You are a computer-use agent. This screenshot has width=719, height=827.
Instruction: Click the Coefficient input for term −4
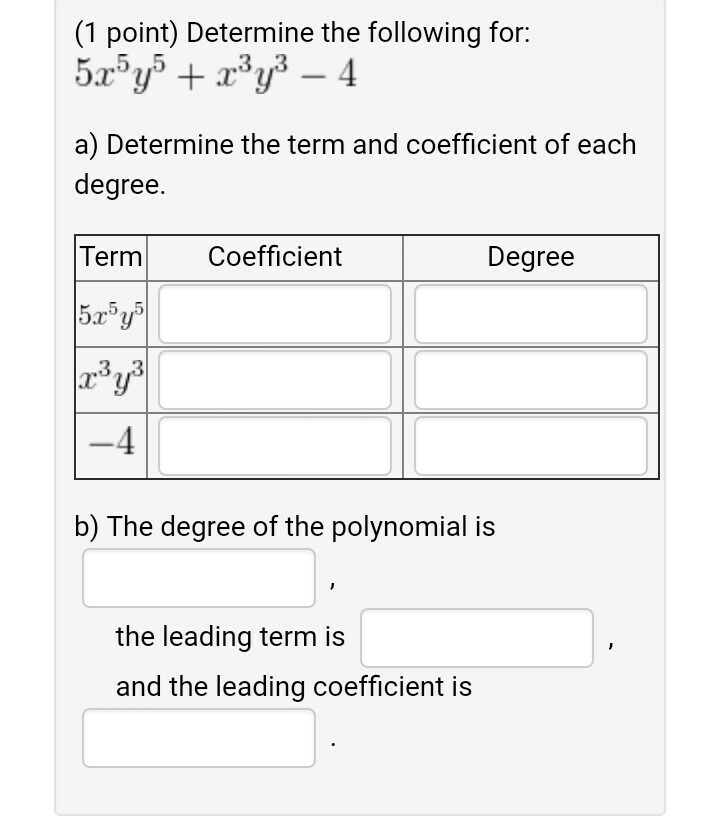[x=274, y=444]
